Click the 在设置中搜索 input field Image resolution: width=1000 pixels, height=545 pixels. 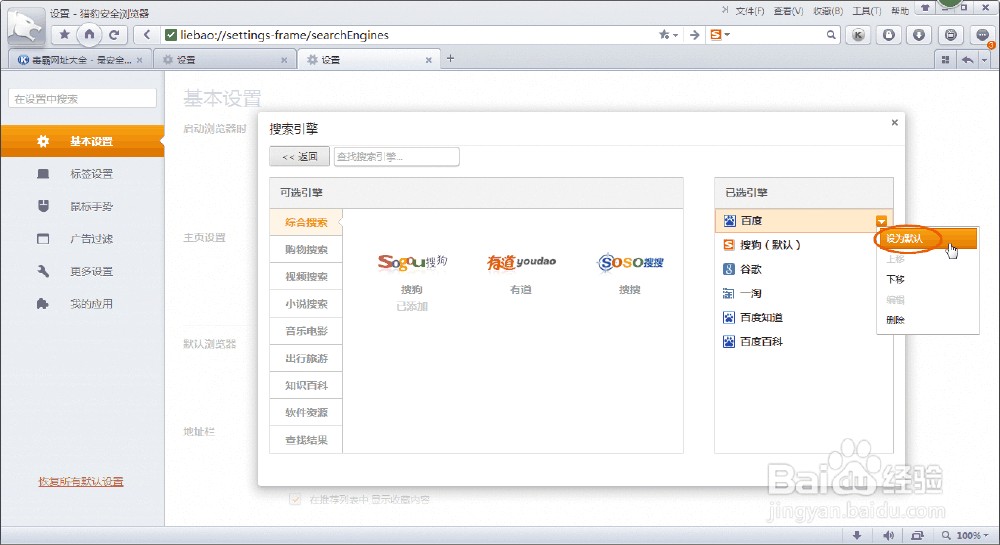(82, 99)
